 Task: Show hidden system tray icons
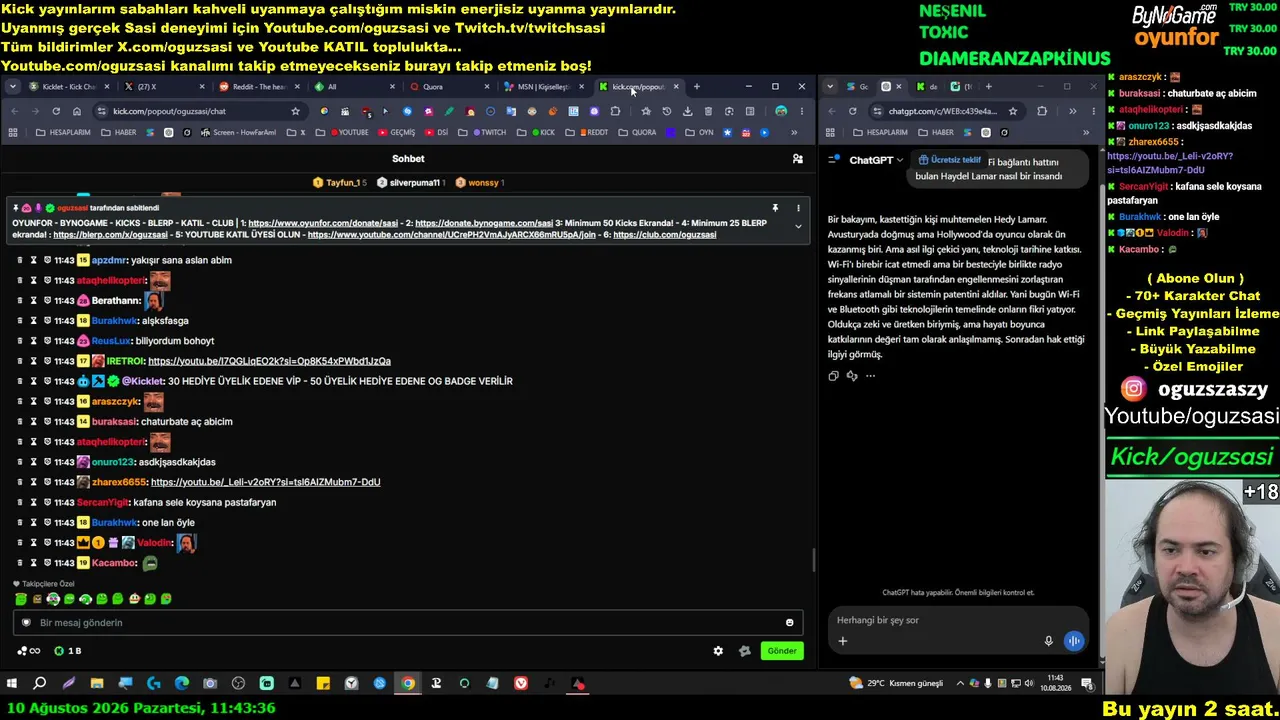point(960,684)
